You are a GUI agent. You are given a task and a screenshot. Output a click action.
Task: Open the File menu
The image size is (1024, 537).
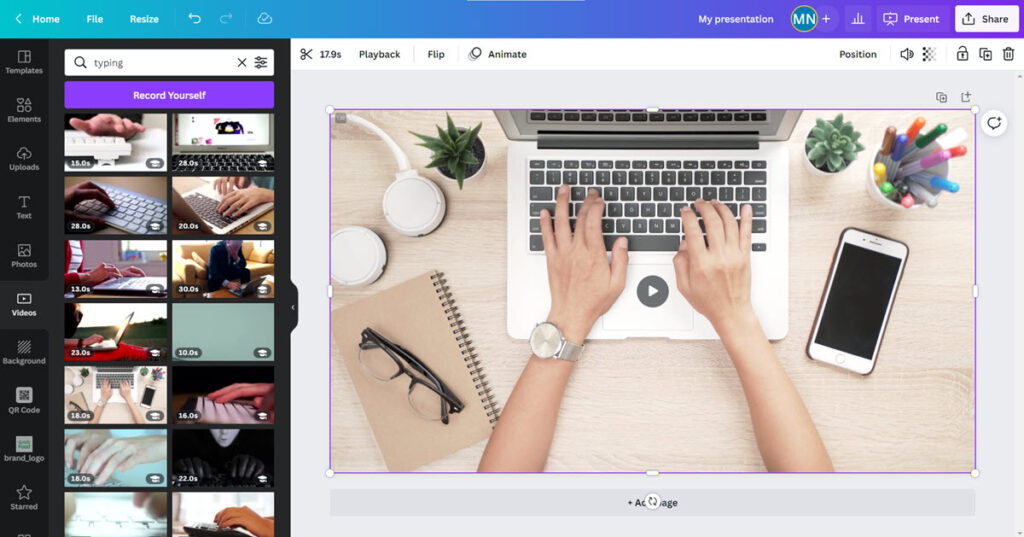(95, 19)
